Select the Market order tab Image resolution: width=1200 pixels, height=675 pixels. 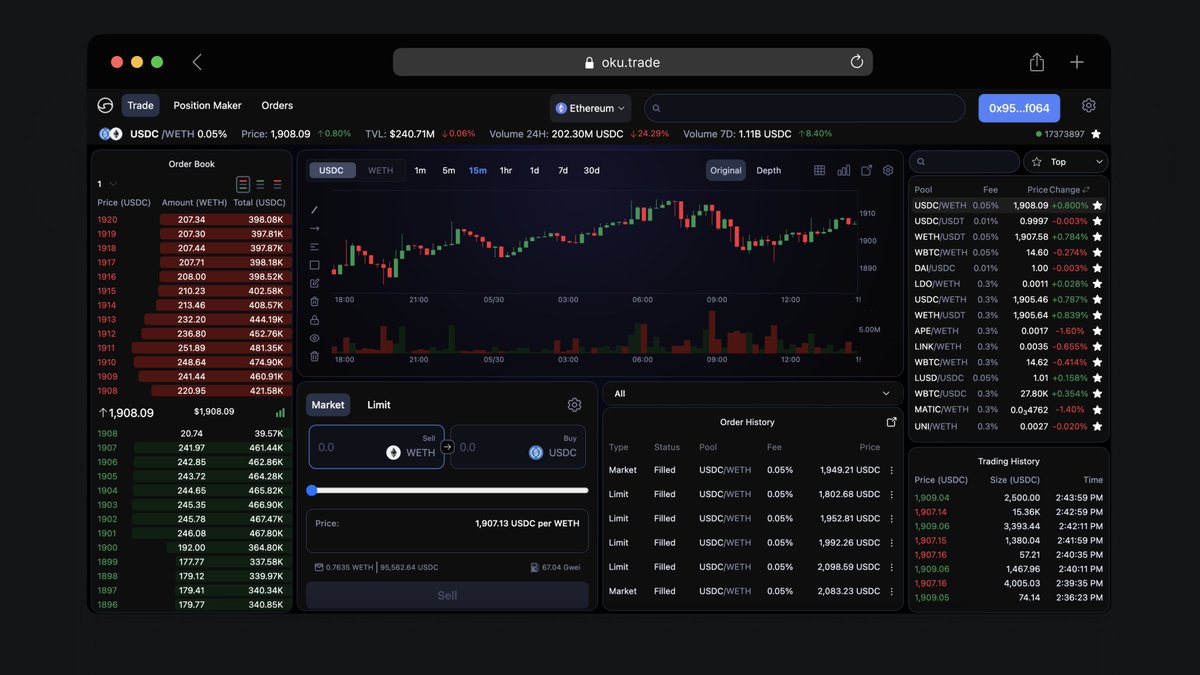tap(328, 405)
